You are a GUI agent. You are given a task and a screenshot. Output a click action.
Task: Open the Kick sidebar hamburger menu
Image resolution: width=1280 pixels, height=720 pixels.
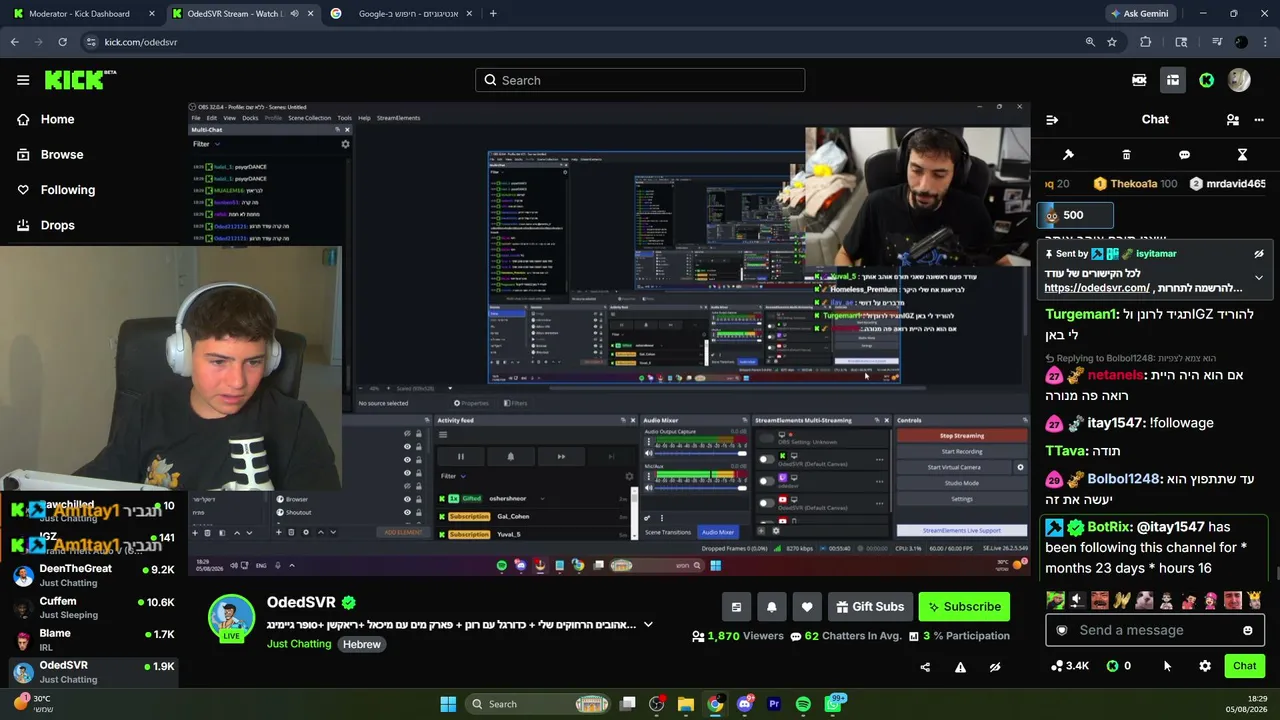click(x=23, y=80)
